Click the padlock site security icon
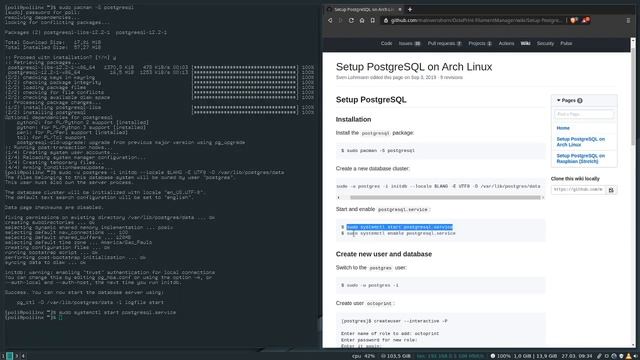The width and height of the screenshot is (640, 360). click(386, 20)
